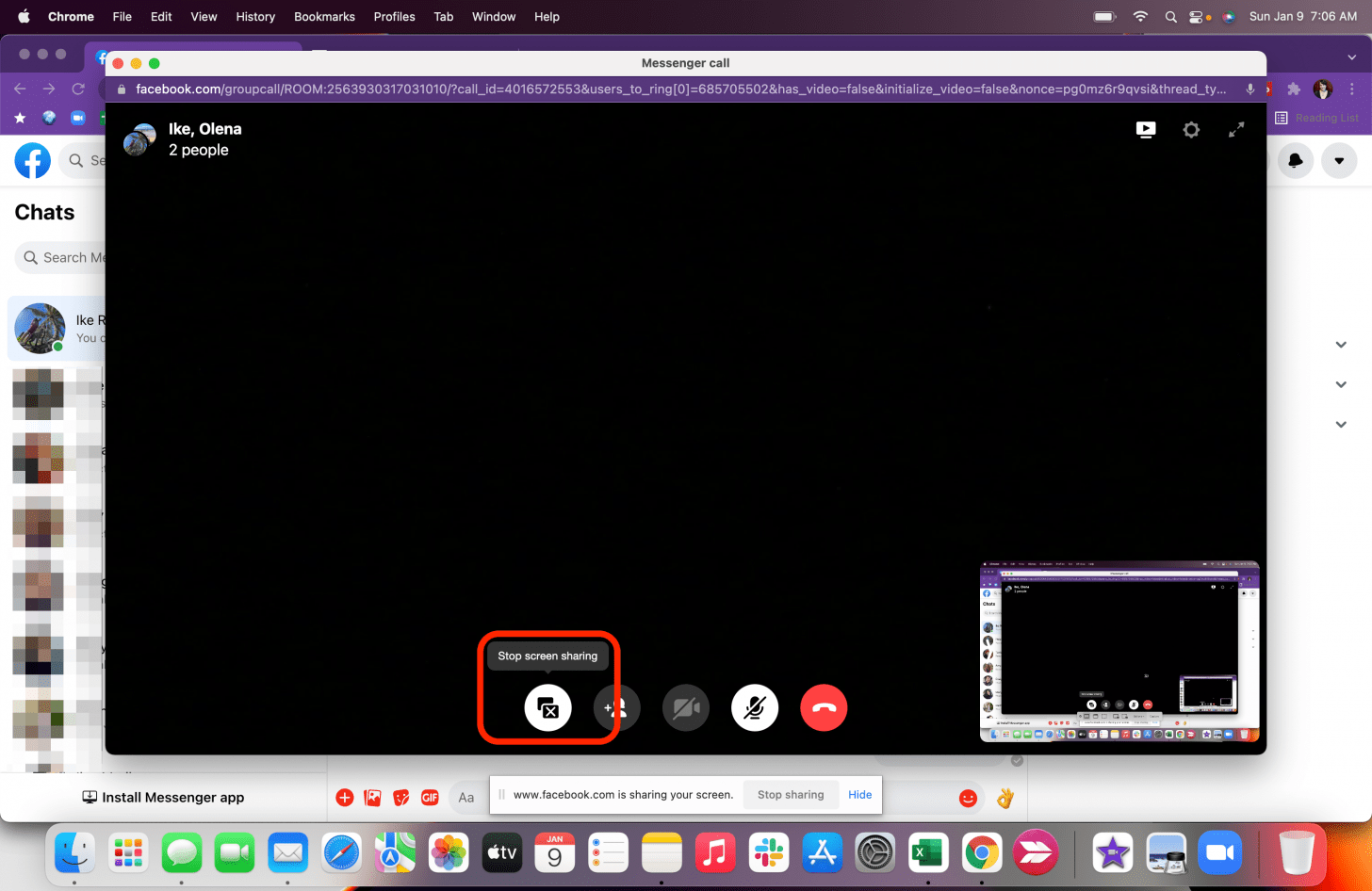Expand the top chat conversation chevron
This screenshot has width=1372, height=891.
click(x=1340, y=345)
